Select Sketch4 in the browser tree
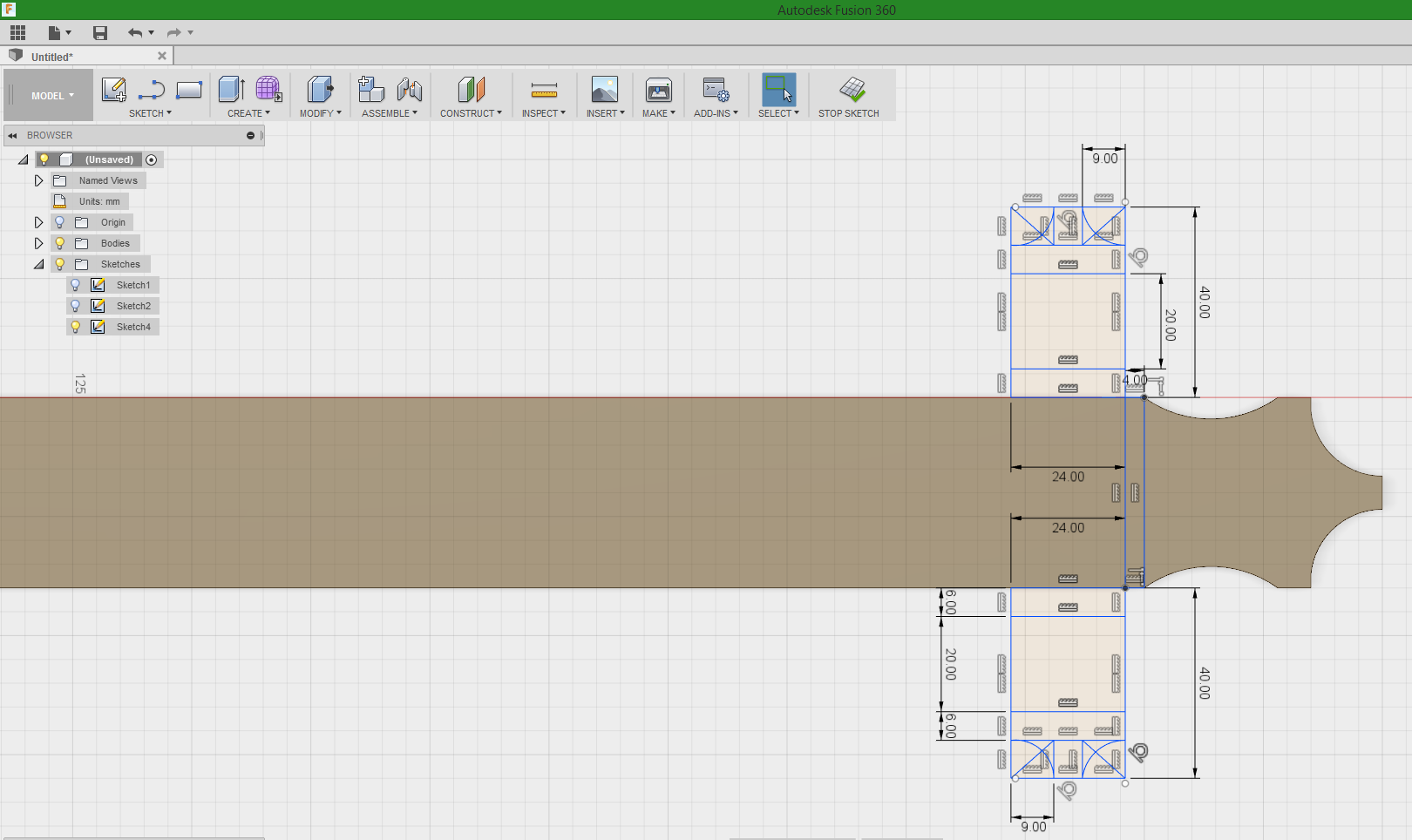 coord(133,327)
